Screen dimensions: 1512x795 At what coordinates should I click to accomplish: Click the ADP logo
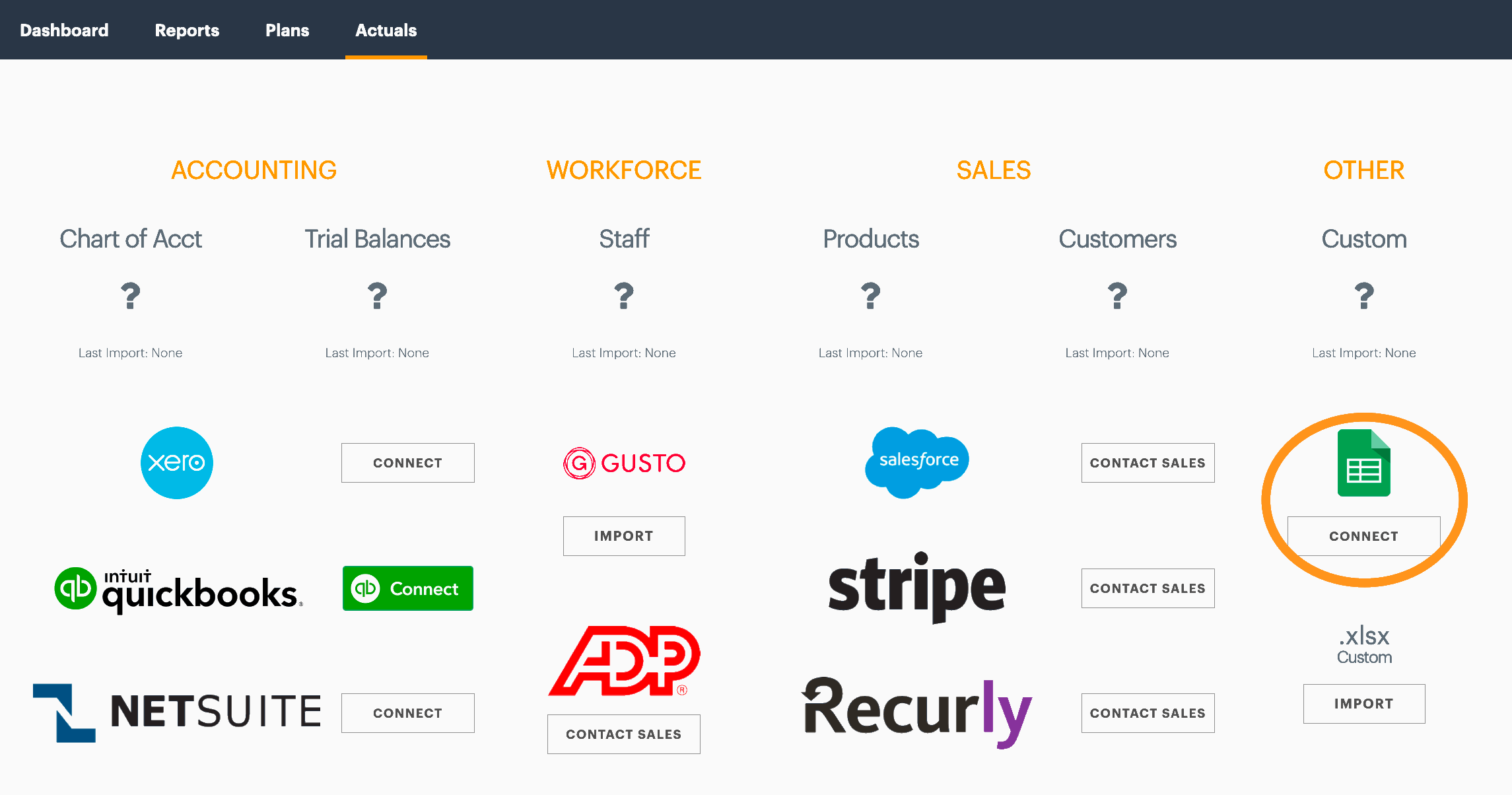pos(624,661)
